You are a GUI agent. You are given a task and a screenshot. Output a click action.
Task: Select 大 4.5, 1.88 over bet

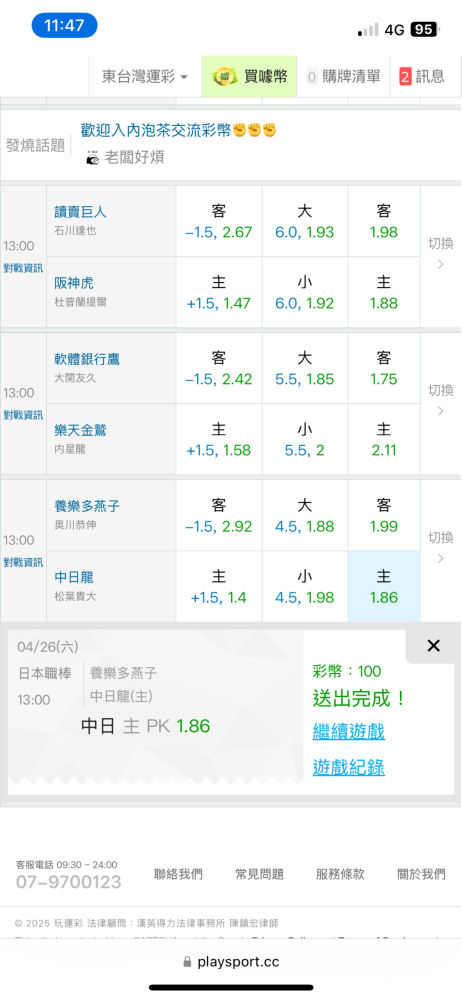pos(305,516)
